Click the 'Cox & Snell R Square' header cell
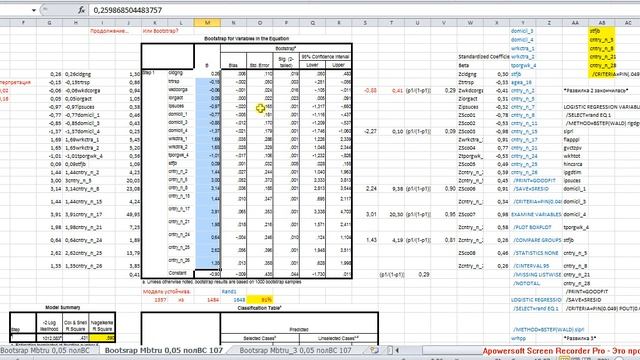Viewport: 640px width, 360px height. (x=76, y=325)
